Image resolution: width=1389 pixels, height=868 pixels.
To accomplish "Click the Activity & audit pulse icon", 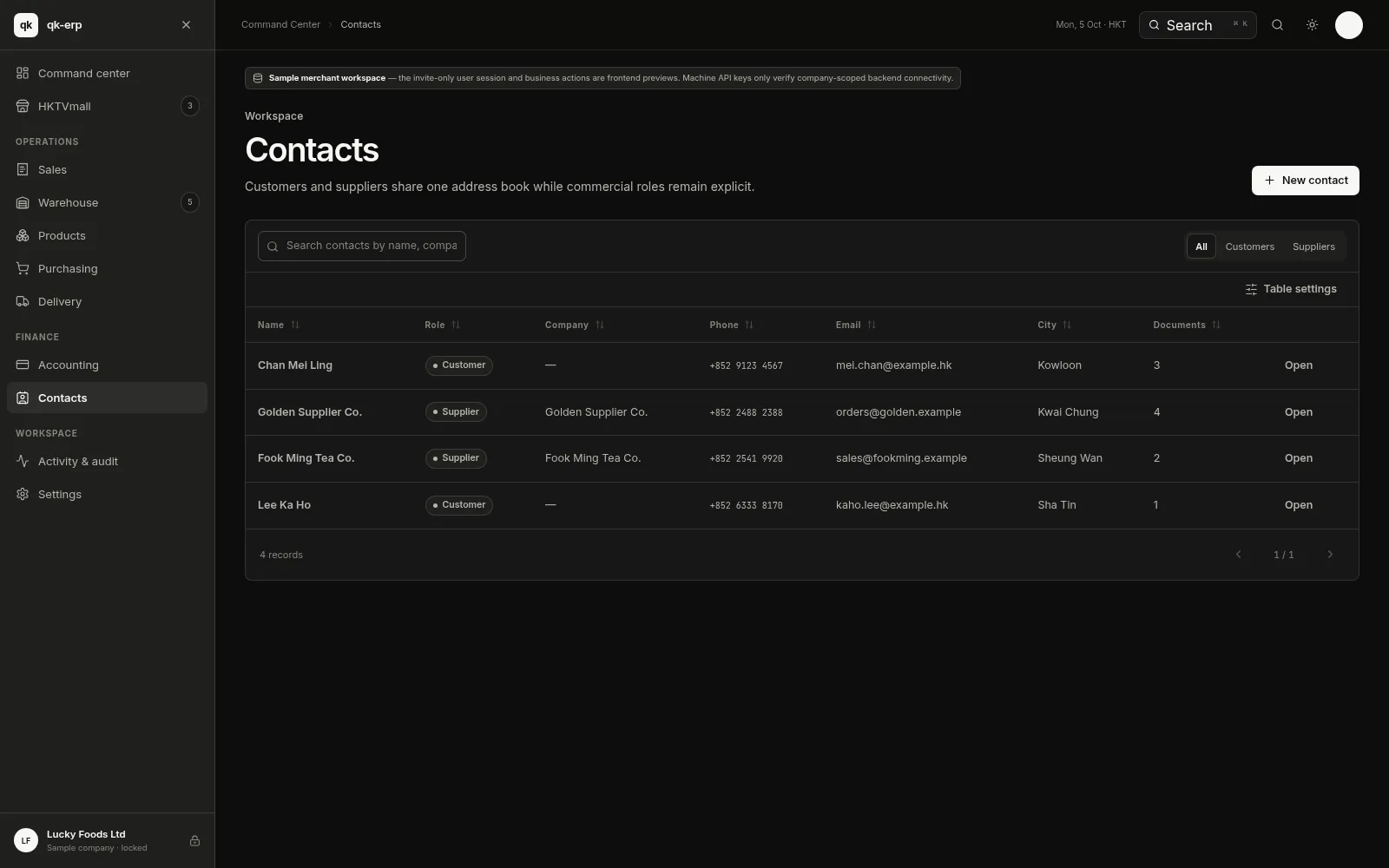I will [23, 461].
